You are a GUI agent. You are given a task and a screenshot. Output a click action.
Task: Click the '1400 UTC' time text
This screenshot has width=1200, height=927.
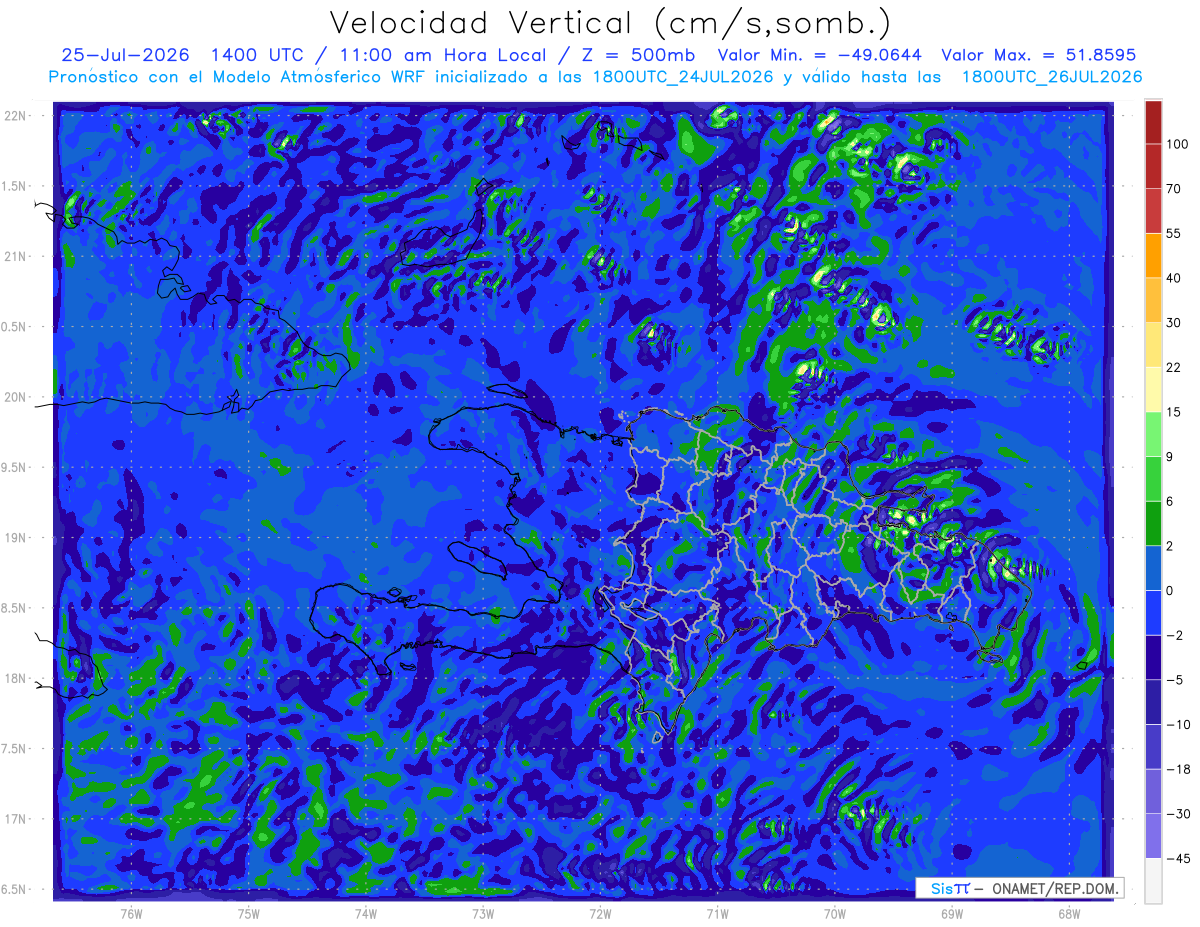[260, 55]
